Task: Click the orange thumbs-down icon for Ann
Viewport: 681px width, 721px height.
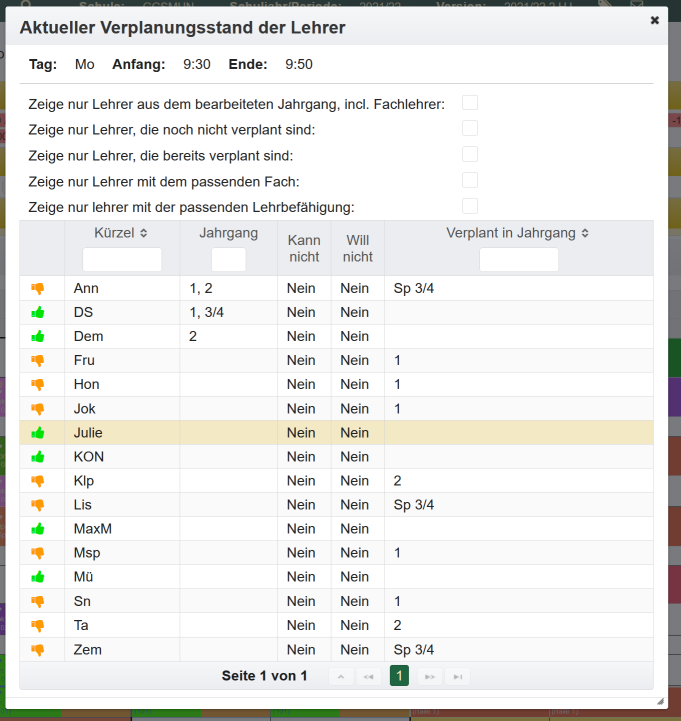Action: pos(38,289)
